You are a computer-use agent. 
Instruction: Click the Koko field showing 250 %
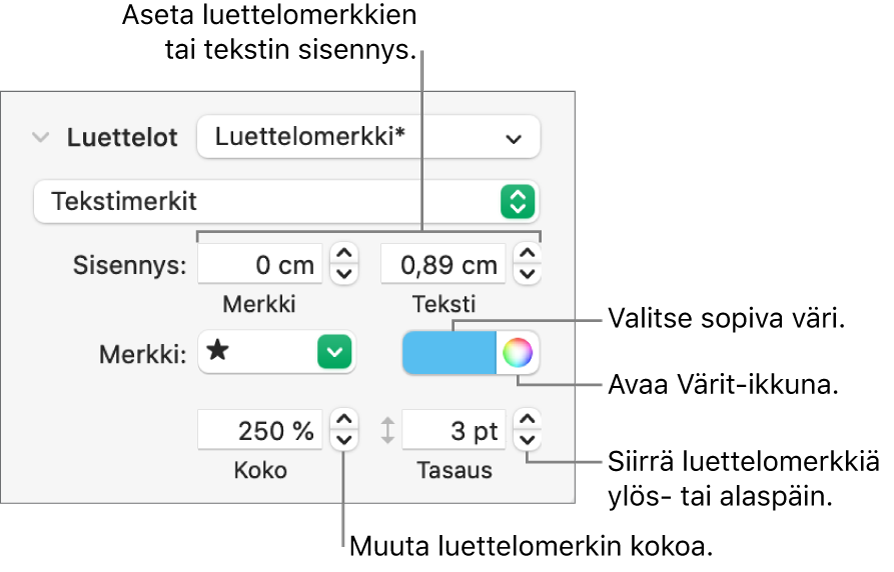(x=261, y=431)
